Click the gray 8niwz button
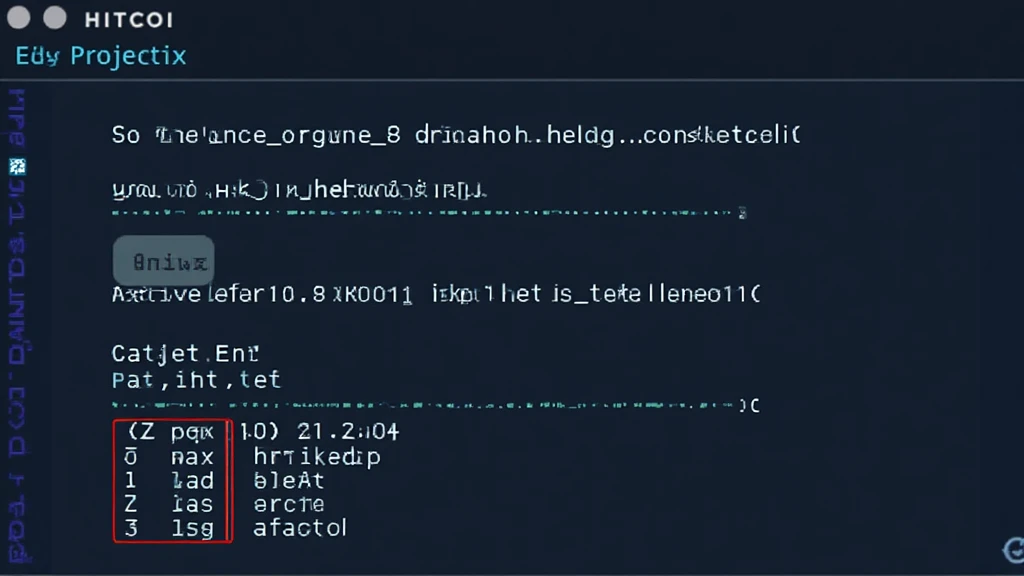The height and width of the screenshot is (576, 1024). 163,261
